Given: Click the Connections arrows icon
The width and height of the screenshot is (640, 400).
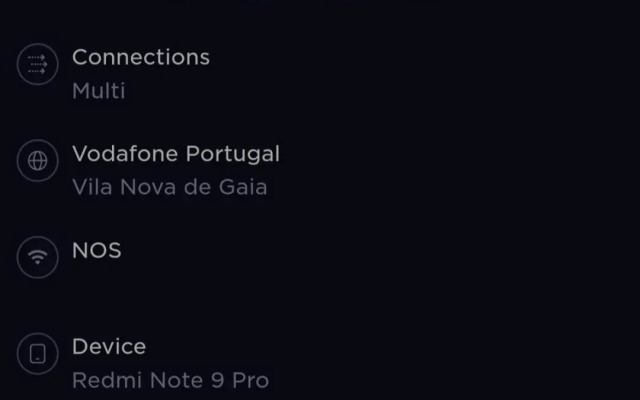Looking at the screenshot, I should click(x=38, y=65).
